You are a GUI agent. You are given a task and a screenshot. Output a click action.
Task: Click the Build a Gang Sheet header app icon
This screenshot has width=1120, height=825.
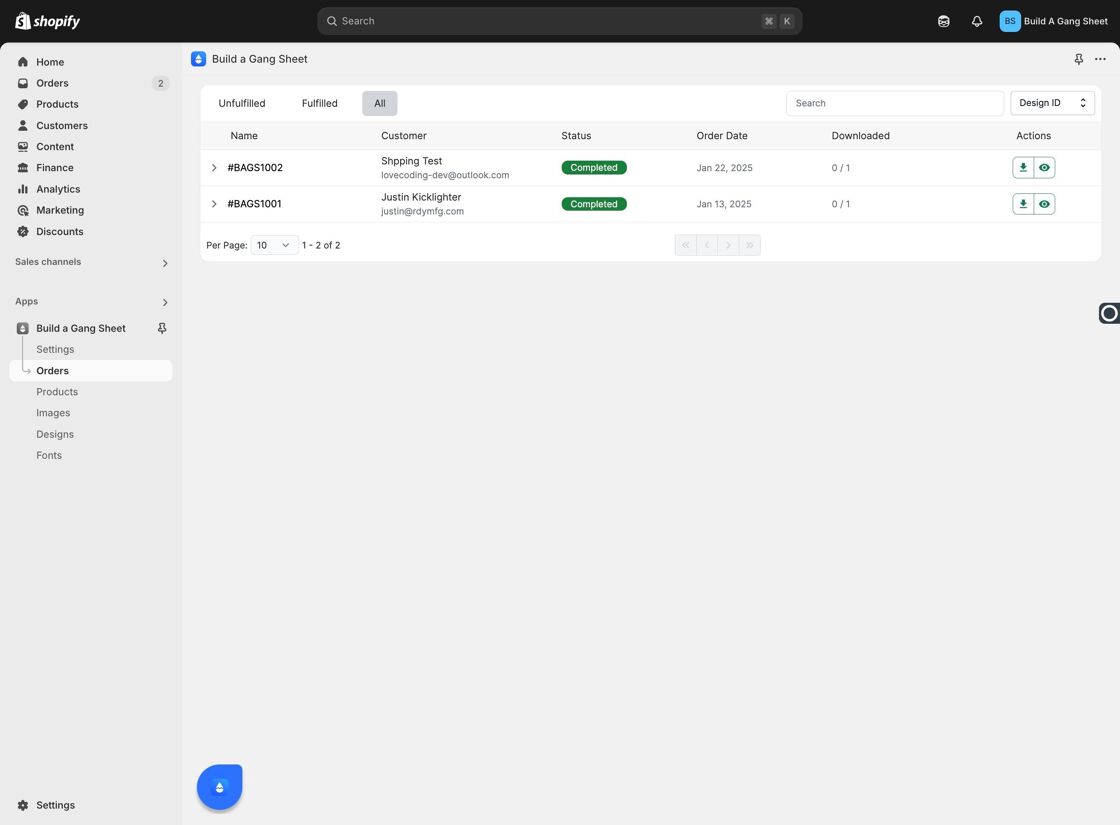click(199, 59)
